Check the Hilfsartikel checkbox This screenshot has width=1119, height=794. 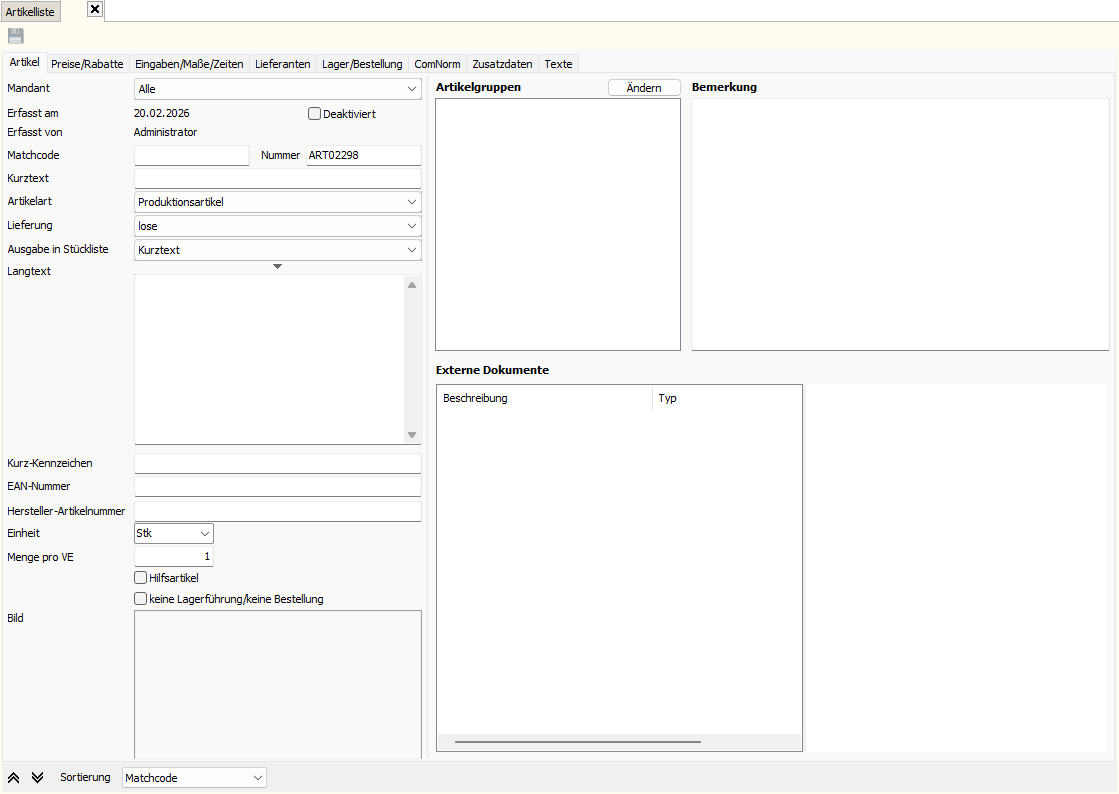[x=140, y=578]
